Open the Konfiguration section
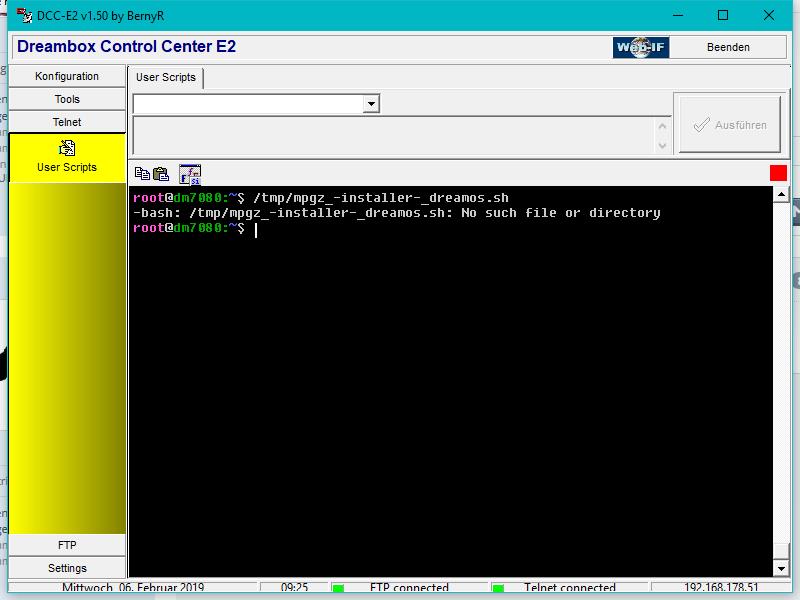The height and width of the screenshot is (600, 800). pos(67,76)
